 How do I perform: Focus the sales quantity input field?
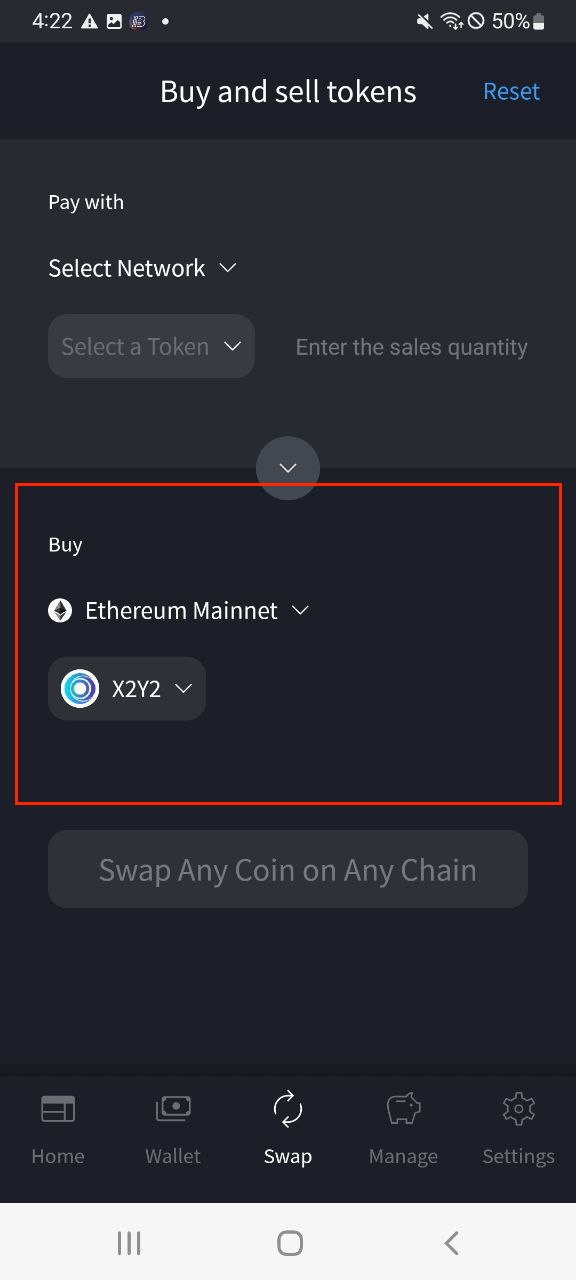[x=411, y=347]
